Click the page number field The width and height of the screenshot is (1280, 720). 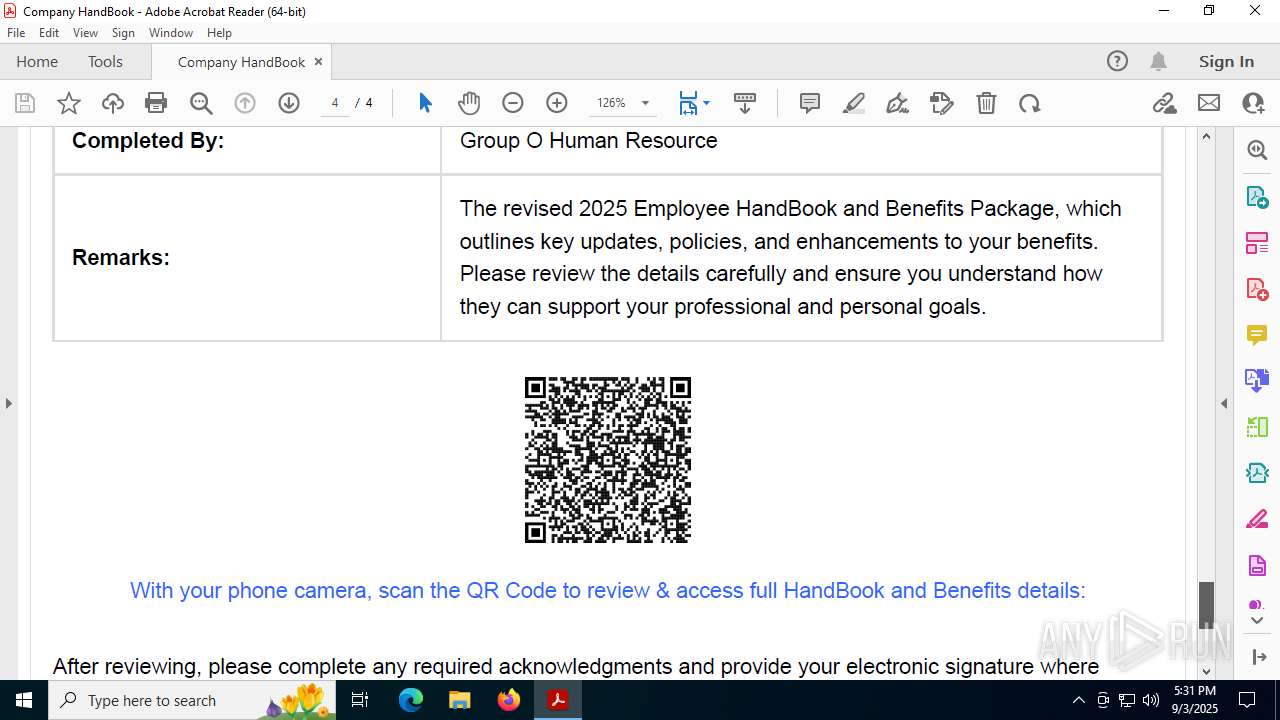click(335, 103)
